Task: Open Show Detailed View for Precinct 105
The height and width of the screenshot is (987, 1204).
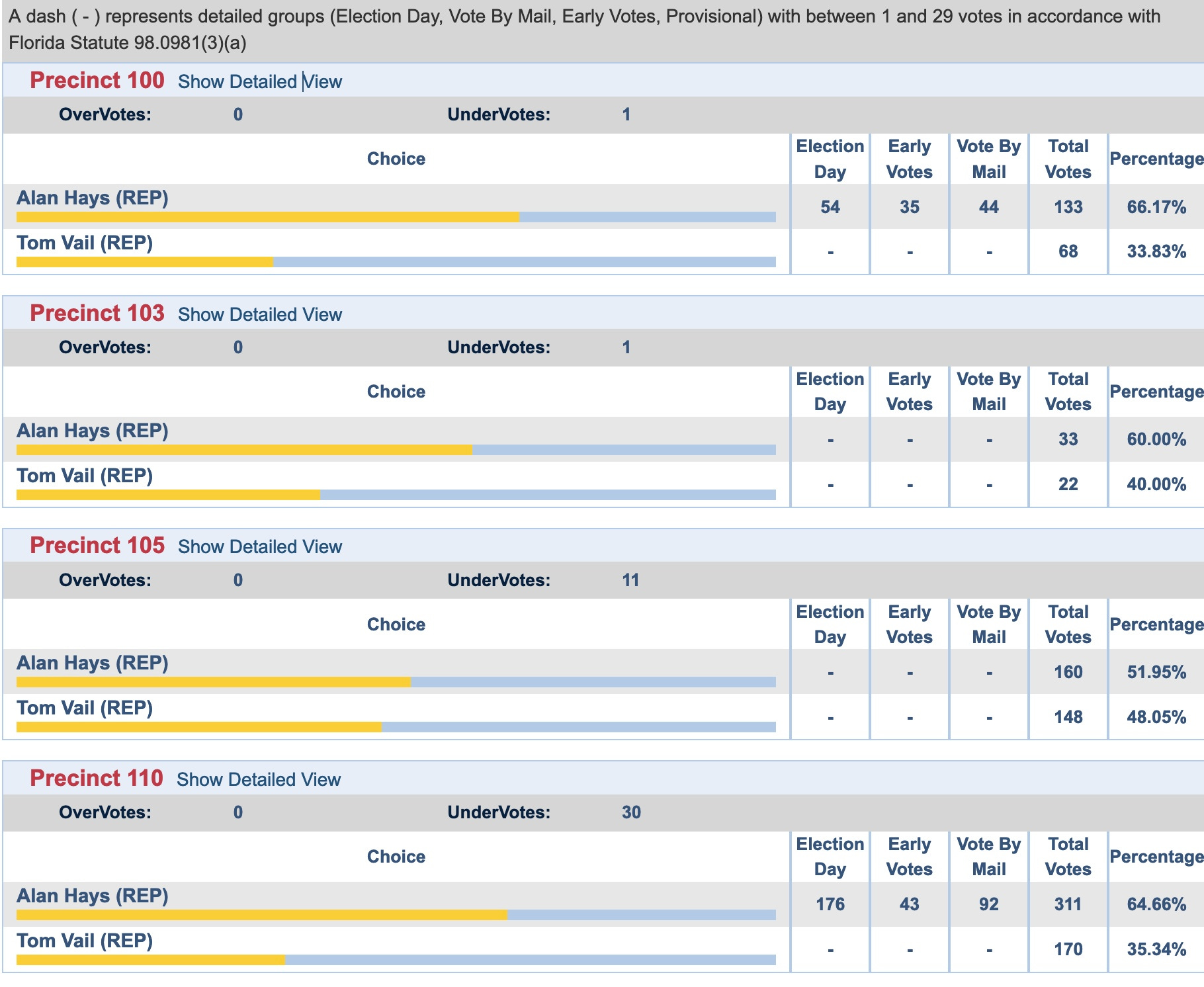Action: (x=260, y=546)
